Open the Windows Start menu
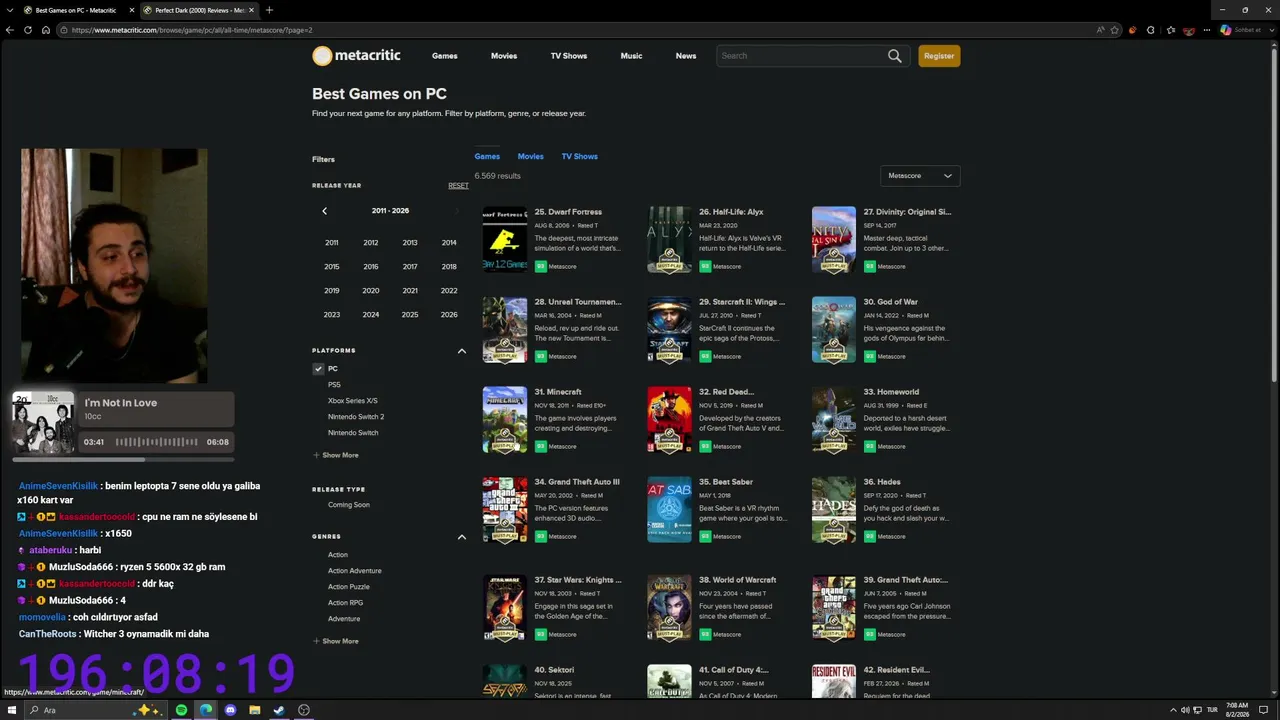Image resolution: width=1280 pixels, height=720 pixels. point(11,710)
